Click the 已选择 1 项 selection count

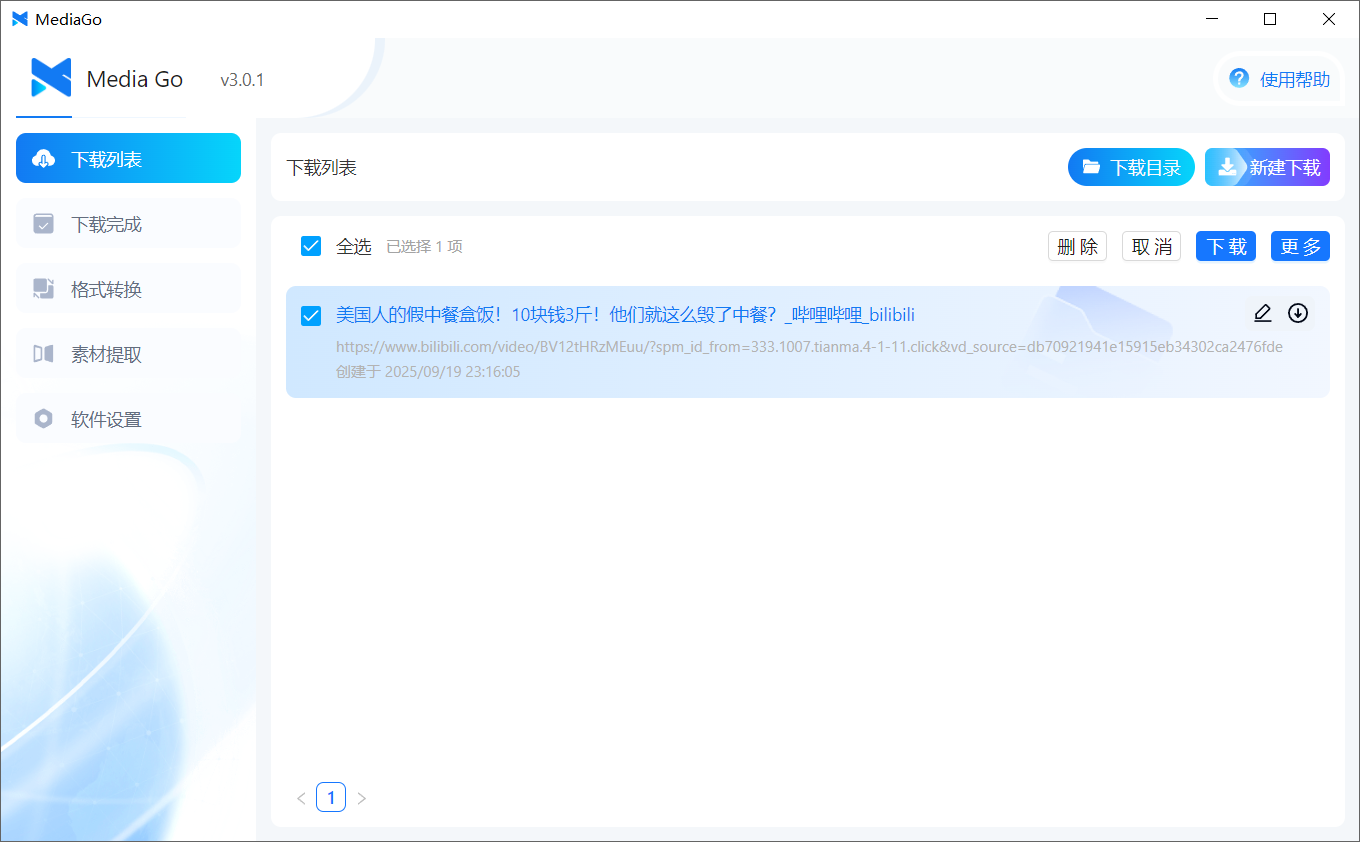point(424,246)
